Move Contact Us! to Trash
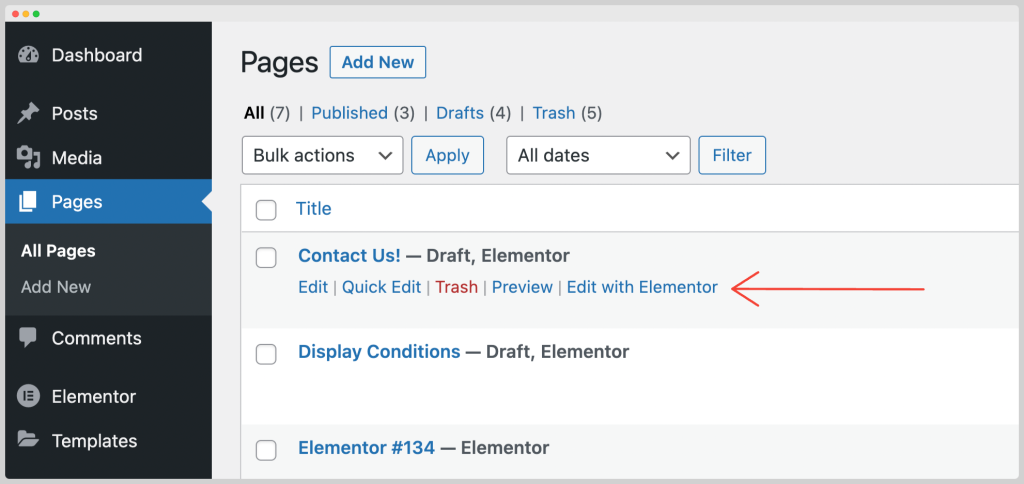 [x=456, y=287]
